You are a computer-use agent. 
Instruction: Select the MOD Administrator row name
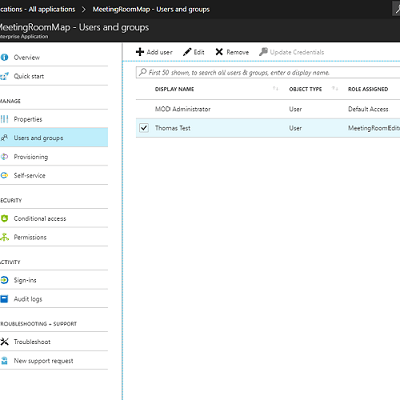coord(183,109)
